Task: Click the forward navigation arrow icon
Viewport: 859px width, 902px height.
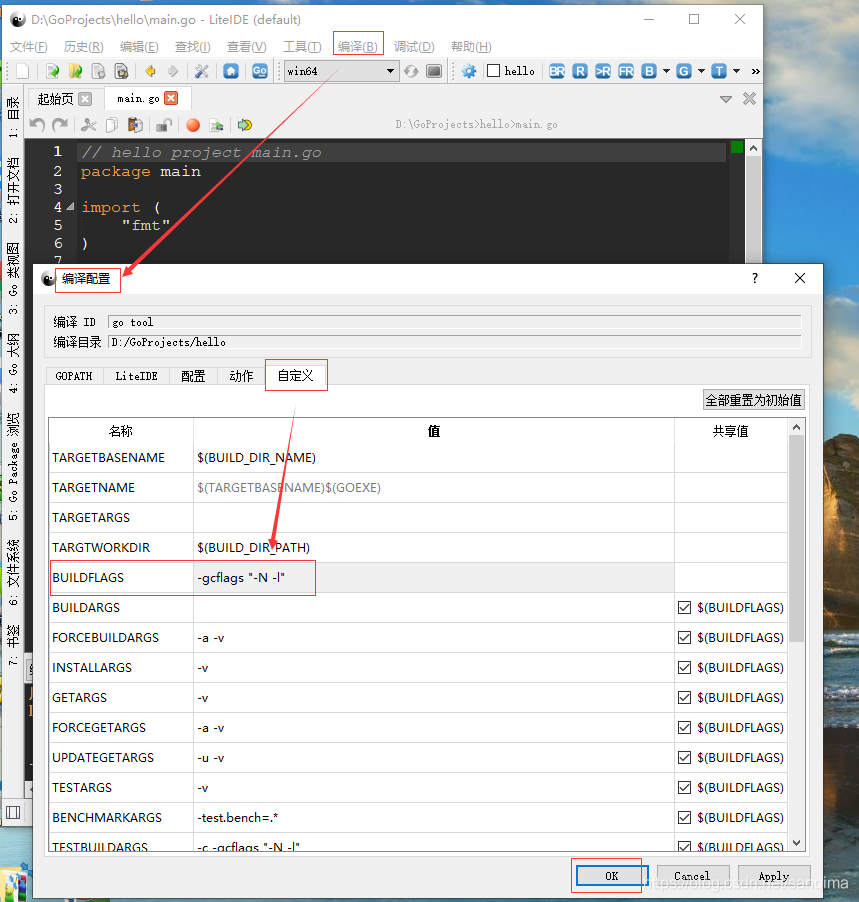Action: [x=173, y=71]
